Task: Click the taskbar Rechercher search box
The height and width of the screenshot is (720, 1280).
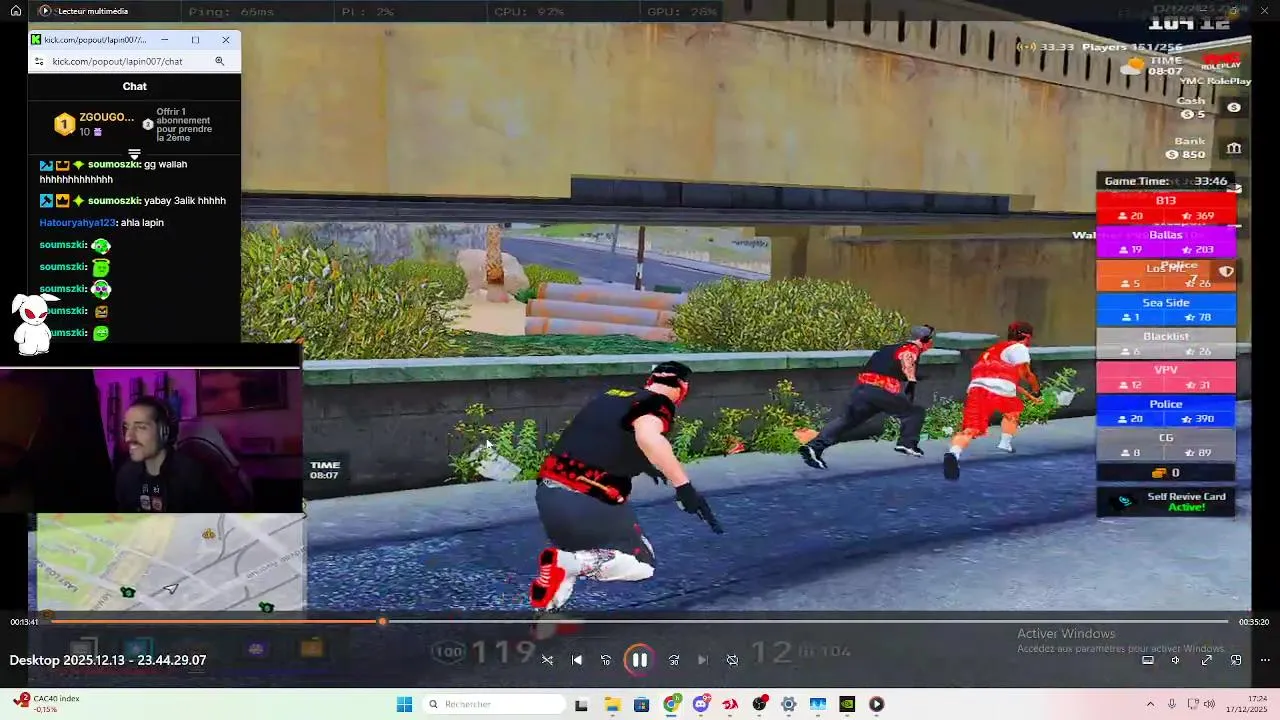Action: point(494,704)
